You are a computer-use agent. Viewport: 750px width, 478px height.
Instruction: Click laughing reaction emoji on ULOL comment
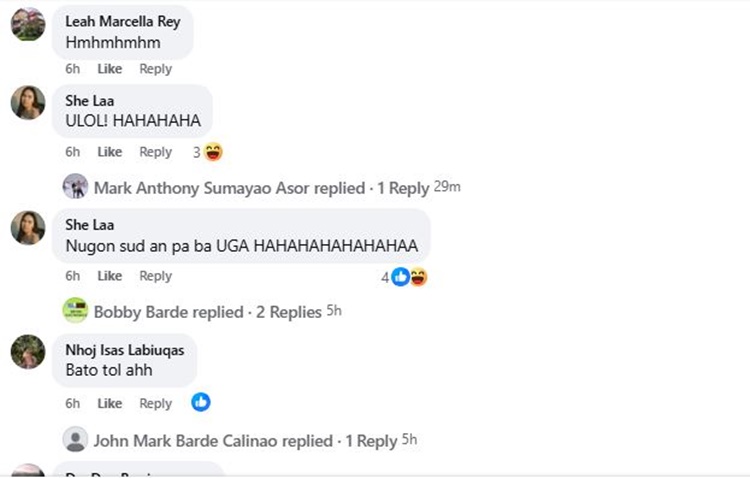(213, 152)
